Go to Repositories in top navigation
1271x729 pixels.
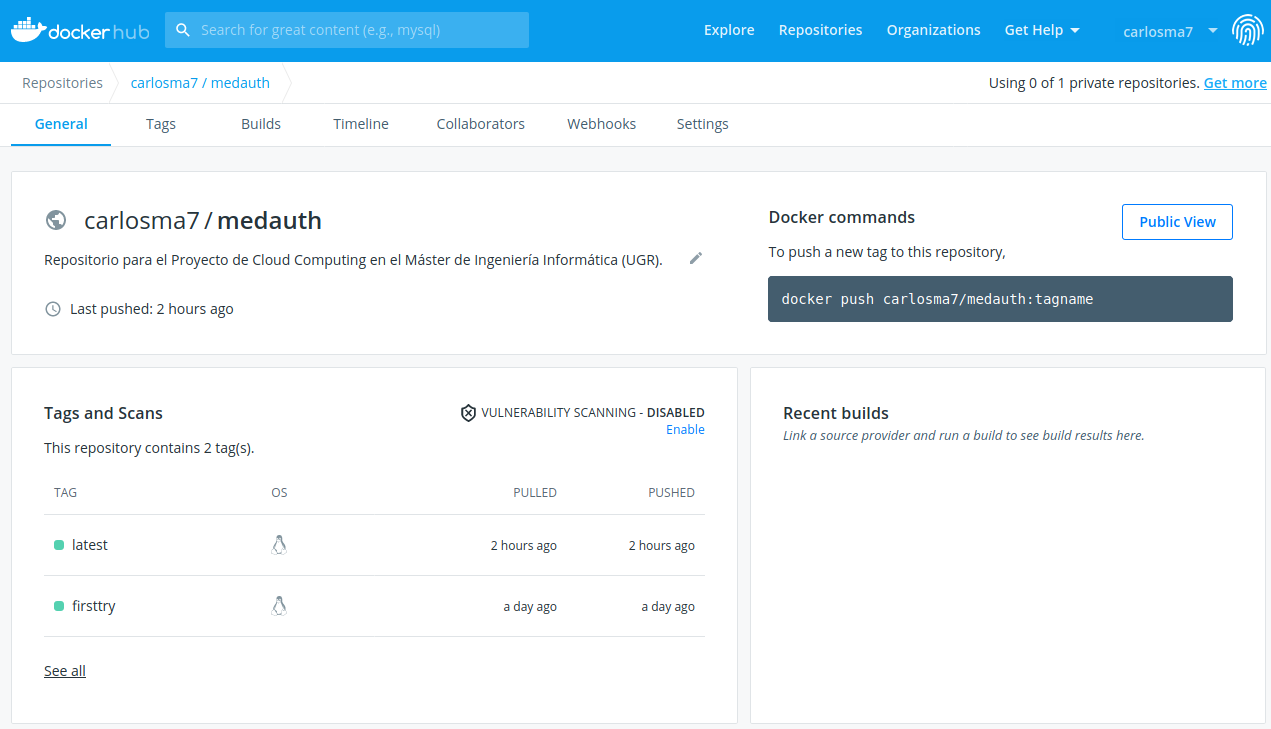pos(820,30)
